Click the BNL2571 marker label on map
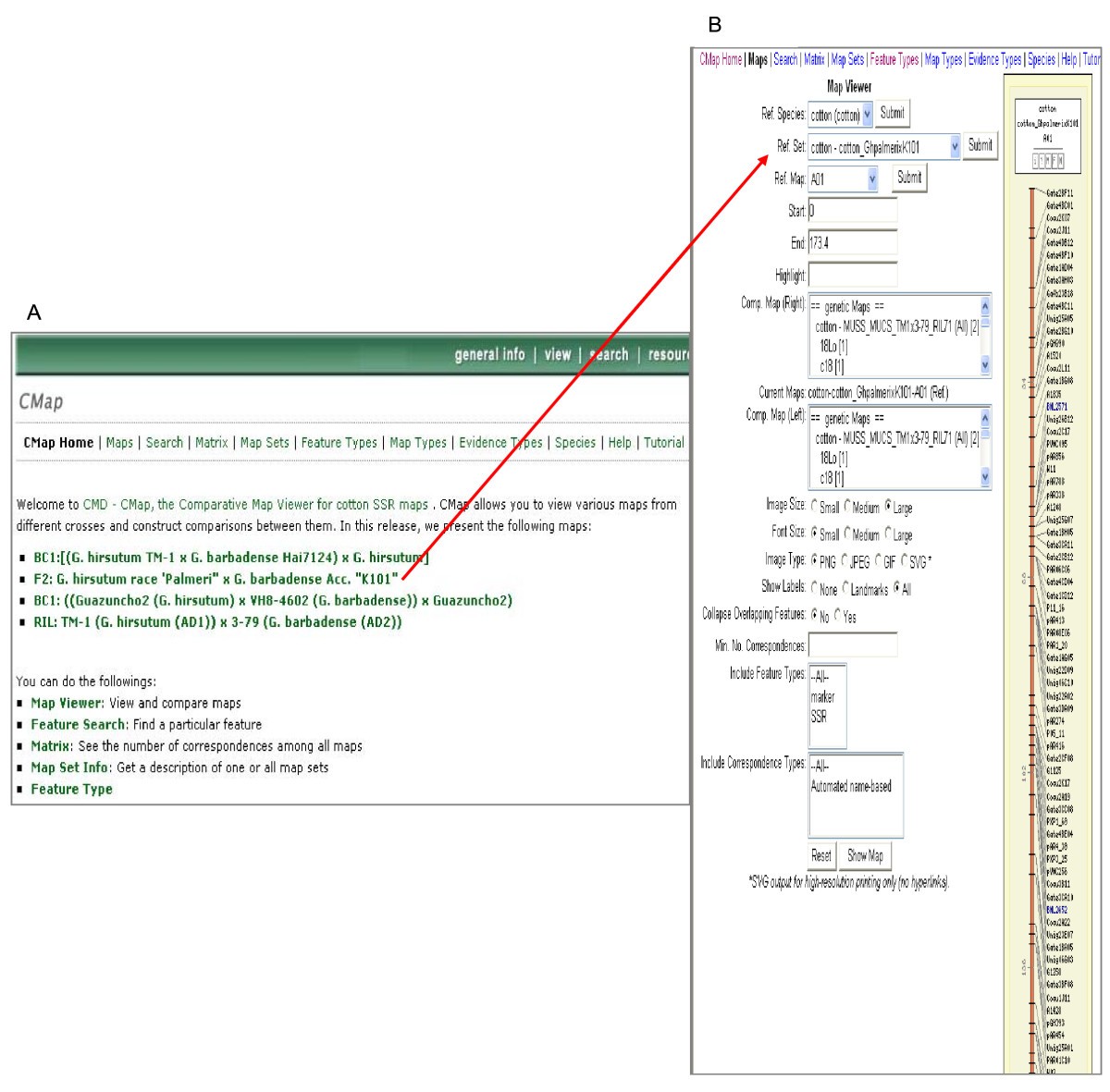The height and width of the screenshot is (1092, 1110). click(1057, 406)
